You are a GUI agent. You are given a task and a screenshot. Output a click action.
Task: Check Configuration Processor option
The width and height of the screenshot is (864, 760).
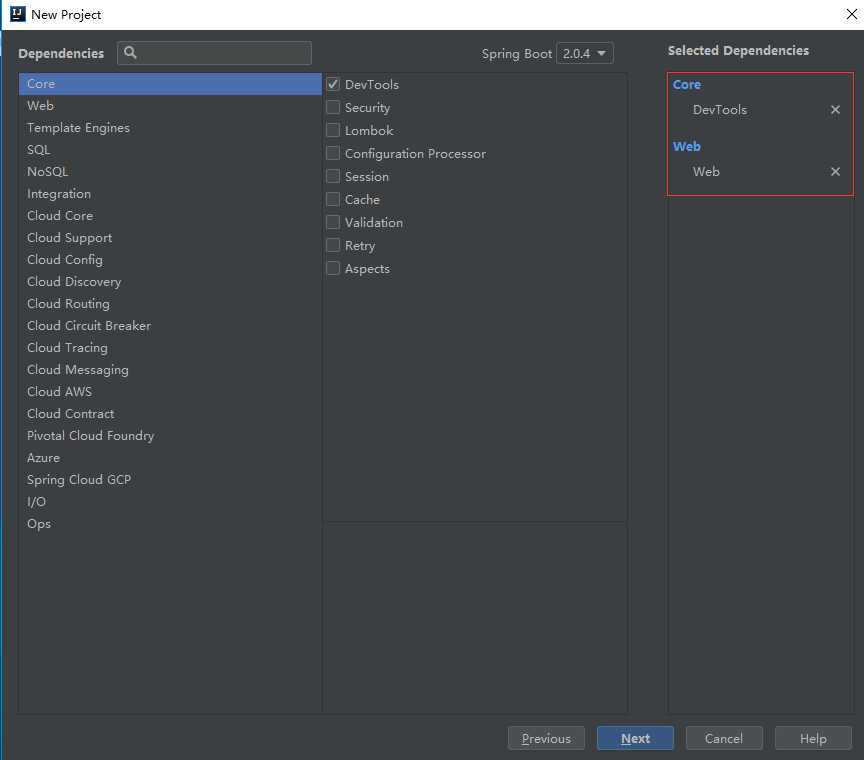[333, 153]
